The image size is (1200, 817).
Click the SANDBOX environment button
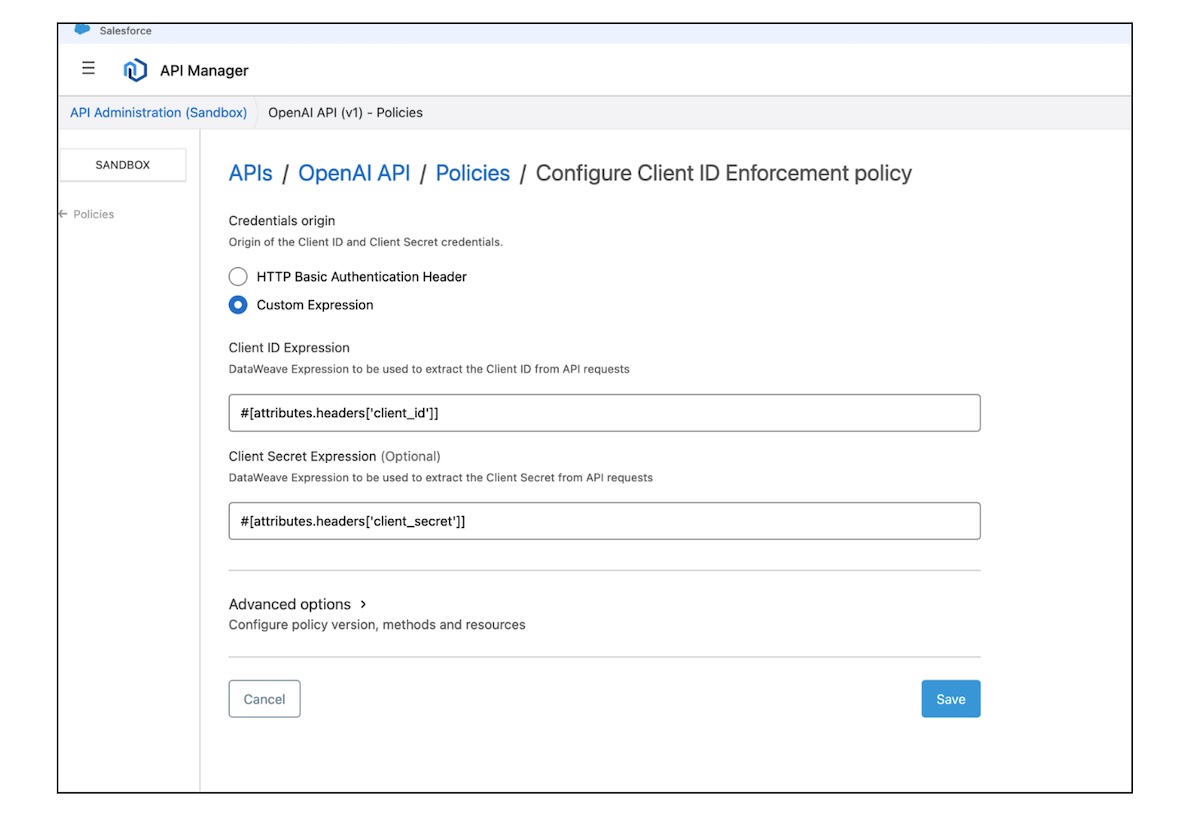point(123,165)
